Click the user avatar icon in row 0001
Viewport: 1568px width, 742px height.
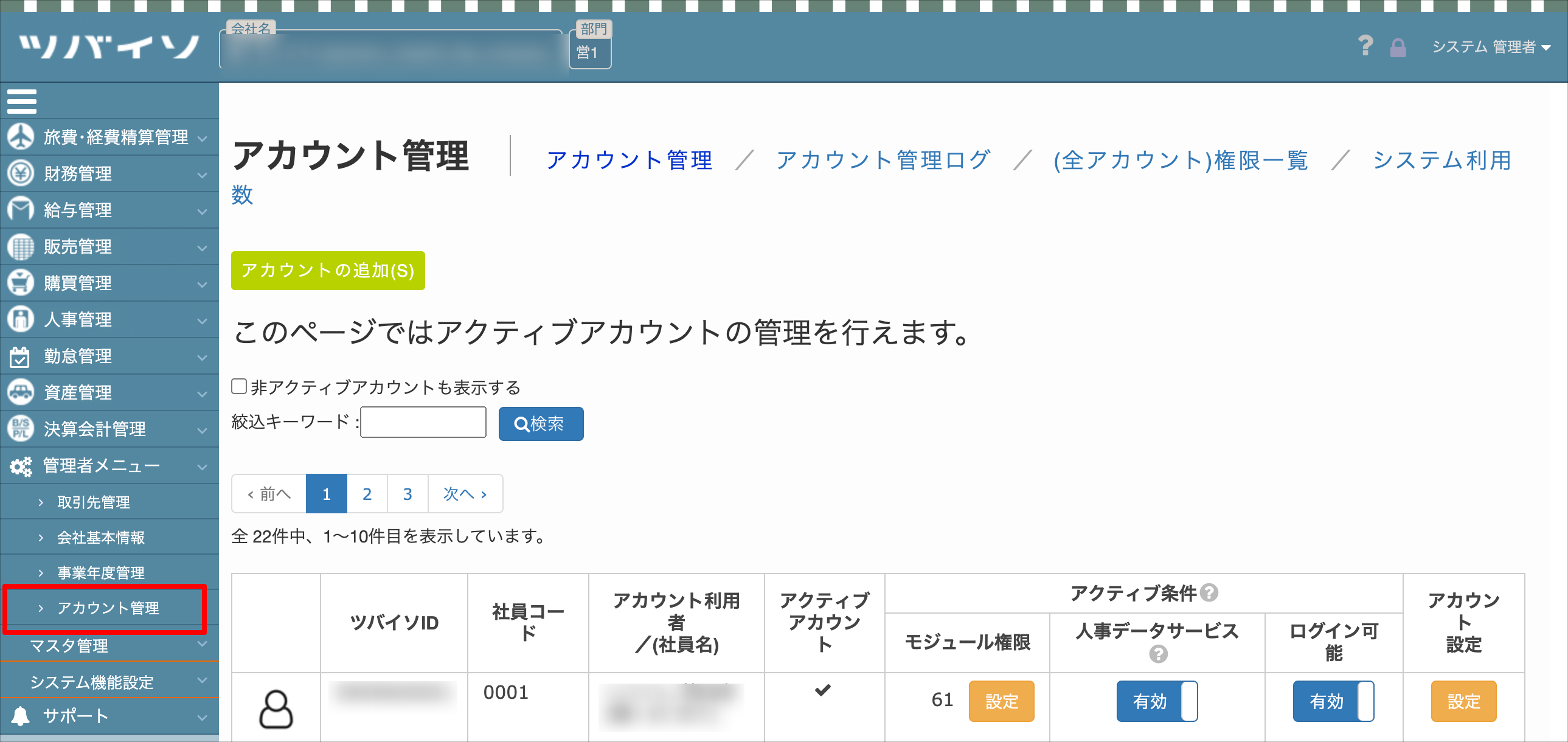coord(276,709)
